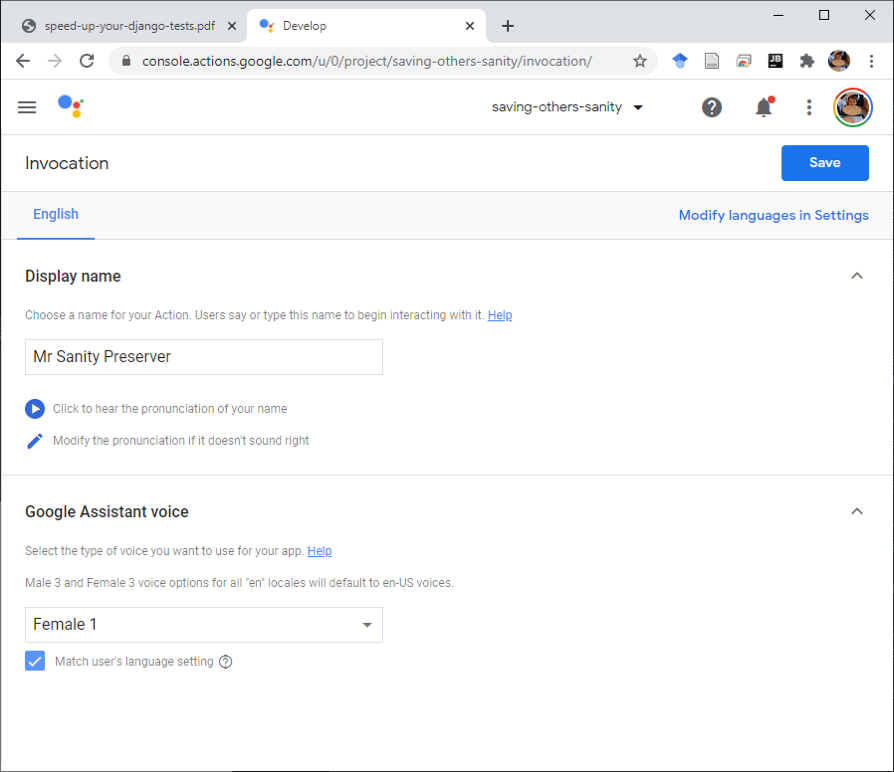Switch to the speed-up-your-django-tests.pdf tab
The height and width of the screenshot is (772, 894).
click(129, 26)
